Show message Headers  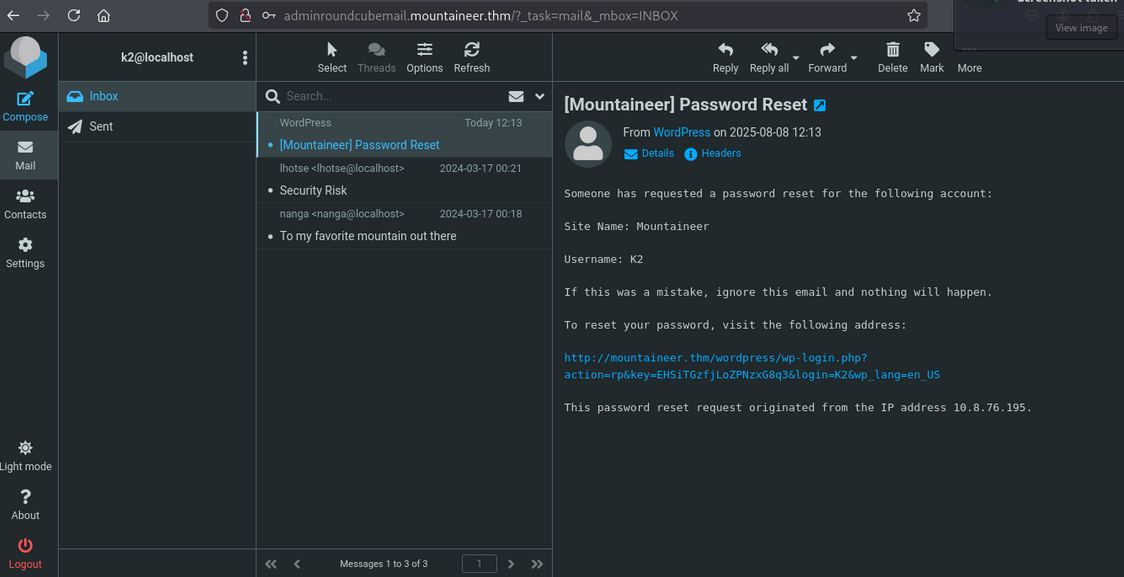point(720,154)
